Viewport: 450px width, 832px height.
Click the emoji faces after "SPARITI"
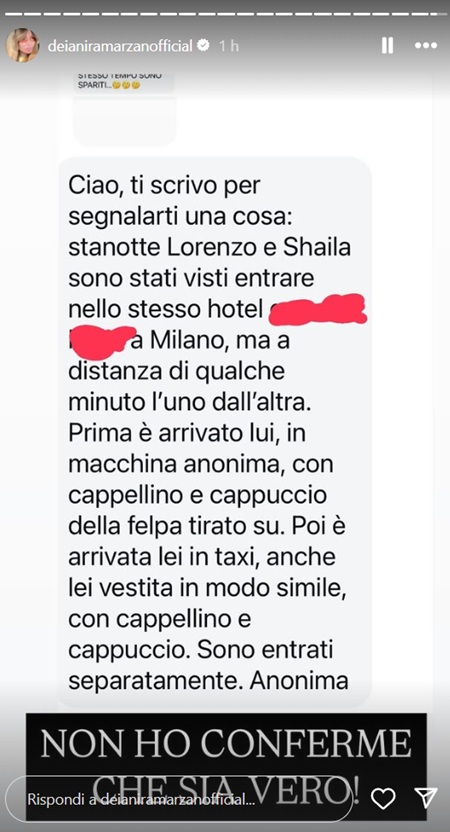(x=125, y=85)
